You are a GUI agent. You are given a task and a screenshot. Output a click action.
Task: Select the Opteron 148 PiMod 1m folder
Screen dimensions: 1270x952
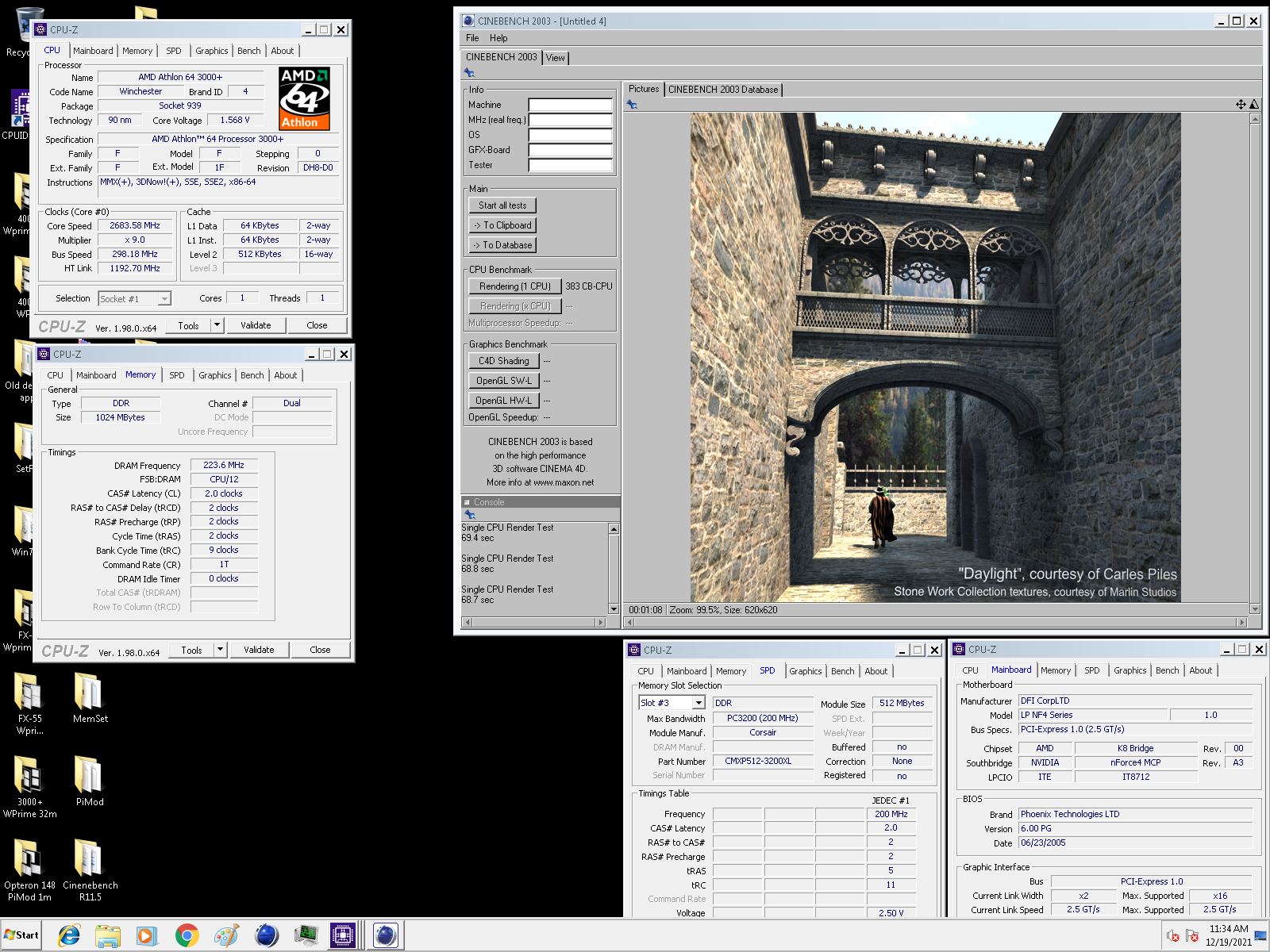[30, 870]
